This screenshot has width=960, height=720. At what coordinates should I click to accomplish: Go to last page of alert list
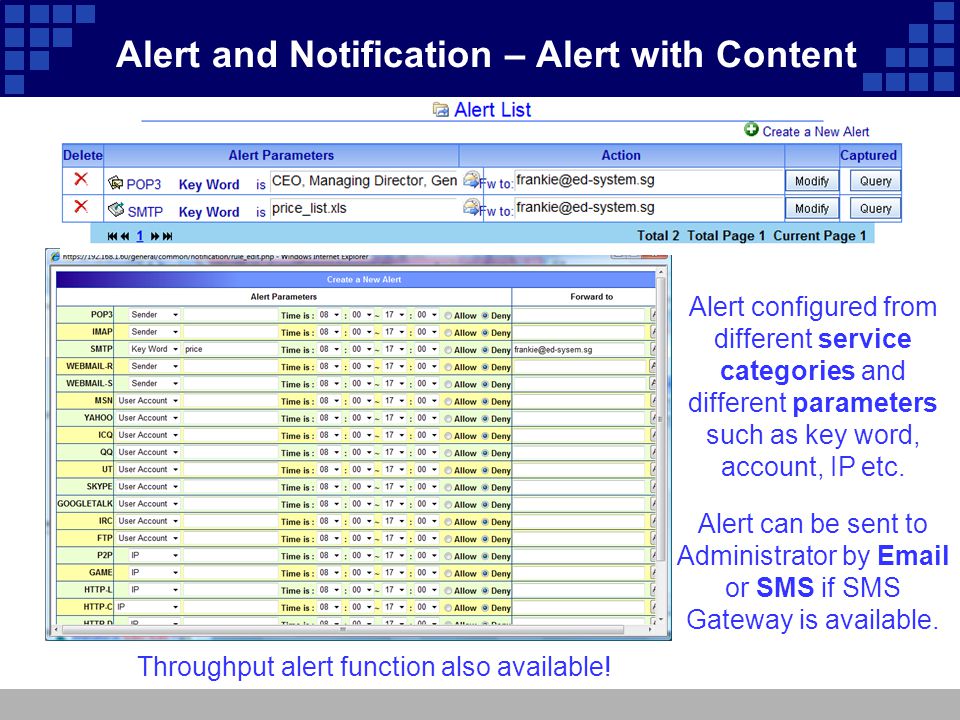pyautogui.click(x=168, y=236)
